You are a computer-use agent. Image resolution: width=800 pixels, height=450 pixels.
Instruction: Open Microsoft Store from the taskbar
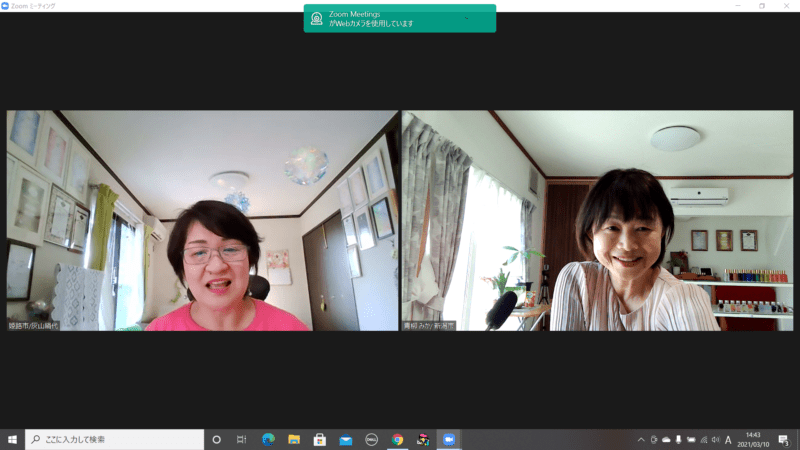point(320,439)
